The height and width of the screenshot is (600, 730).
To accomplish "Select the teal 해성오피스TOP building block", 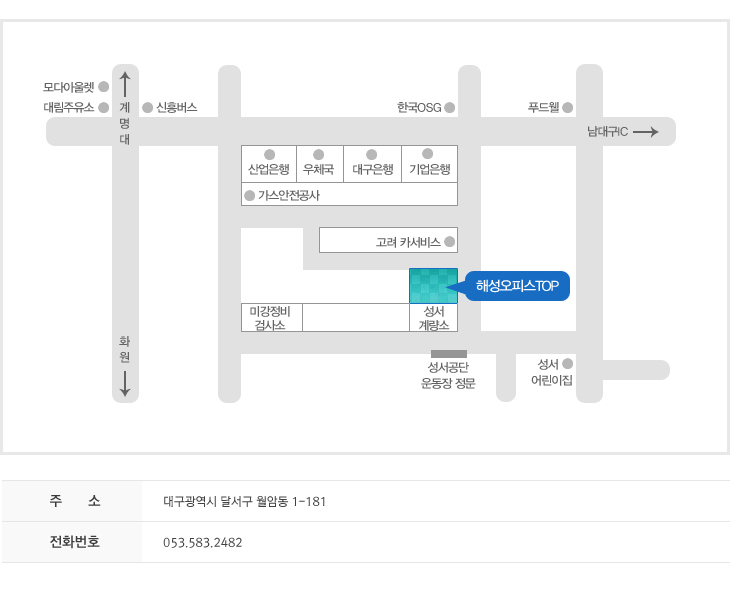I will (x=433, y=286).
